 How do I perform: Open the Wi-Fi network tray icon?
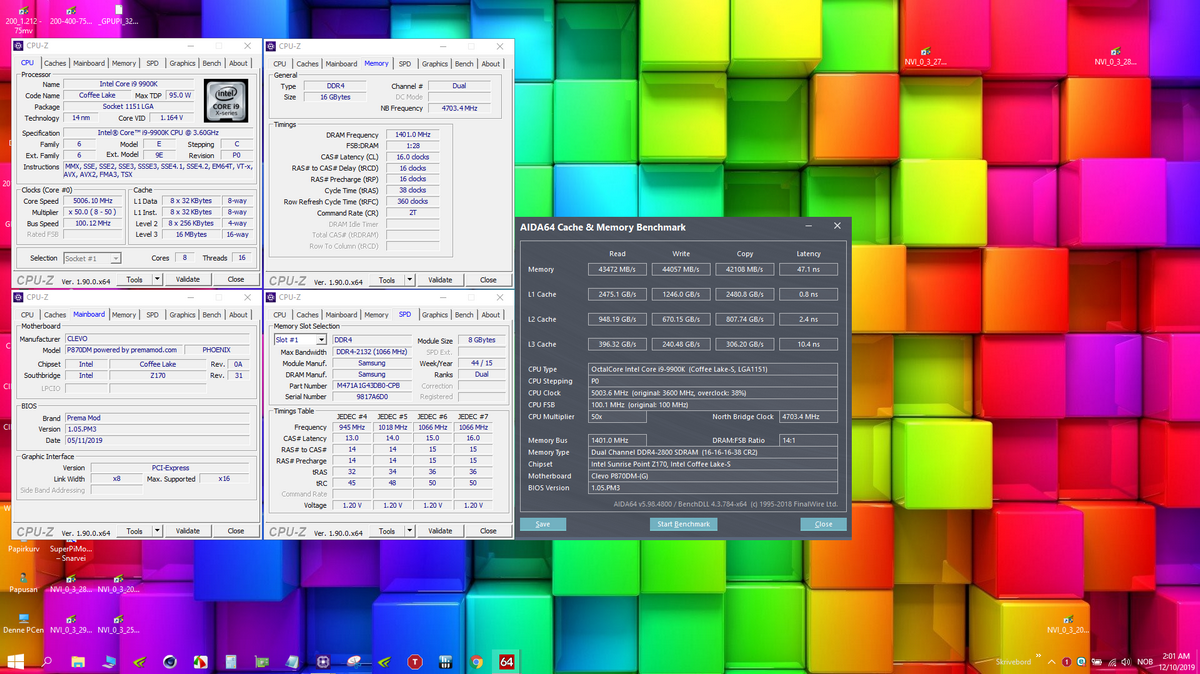point(1111,662)
